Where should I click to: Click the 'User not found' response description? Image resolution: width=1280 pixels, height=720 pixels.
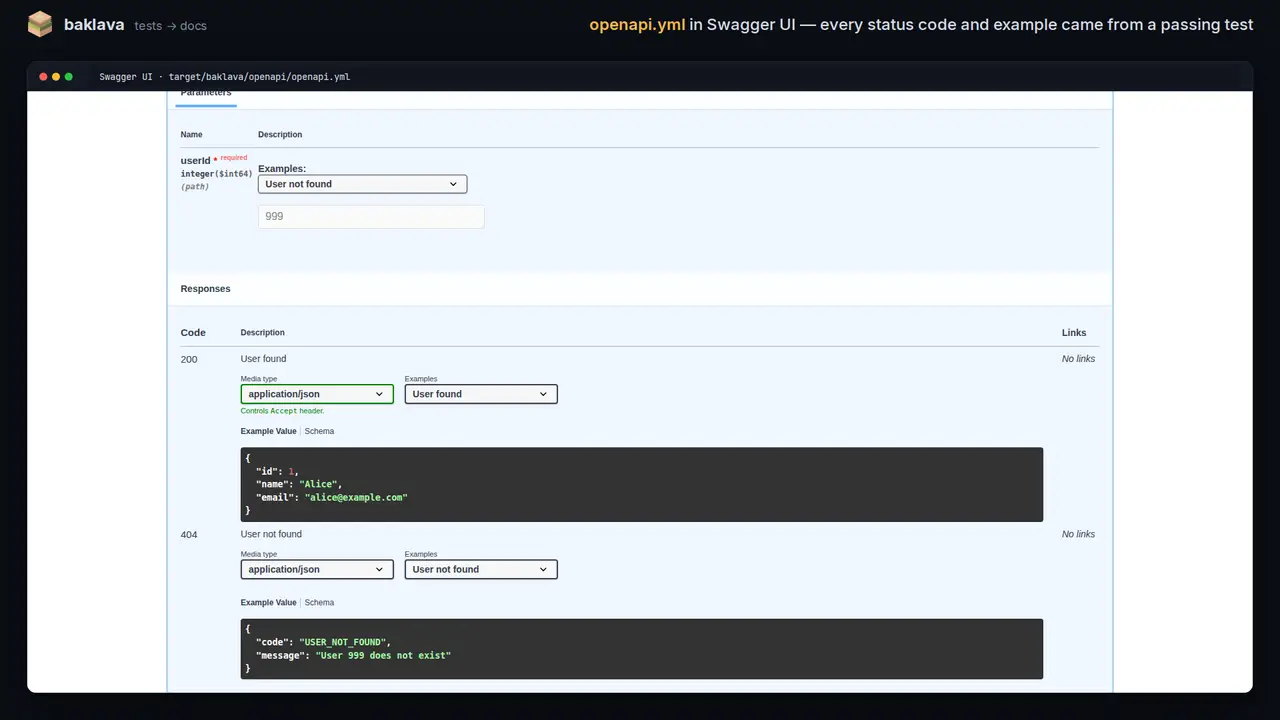point(271,534)
